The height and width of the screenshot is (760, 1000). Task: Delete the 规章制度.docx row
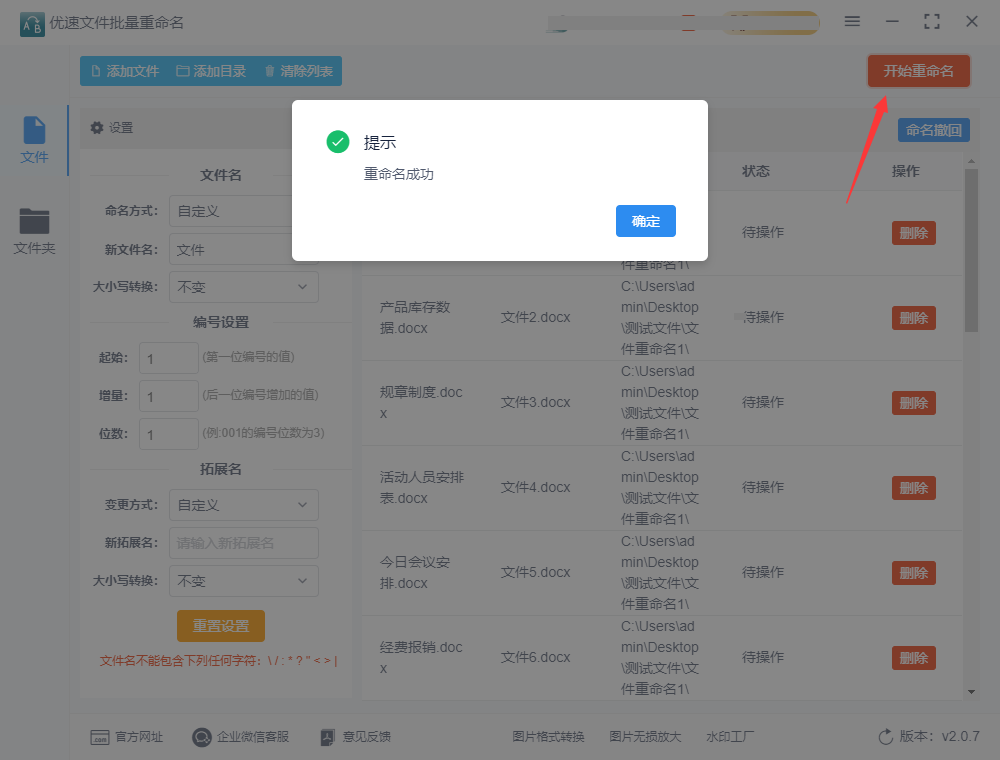913,403
